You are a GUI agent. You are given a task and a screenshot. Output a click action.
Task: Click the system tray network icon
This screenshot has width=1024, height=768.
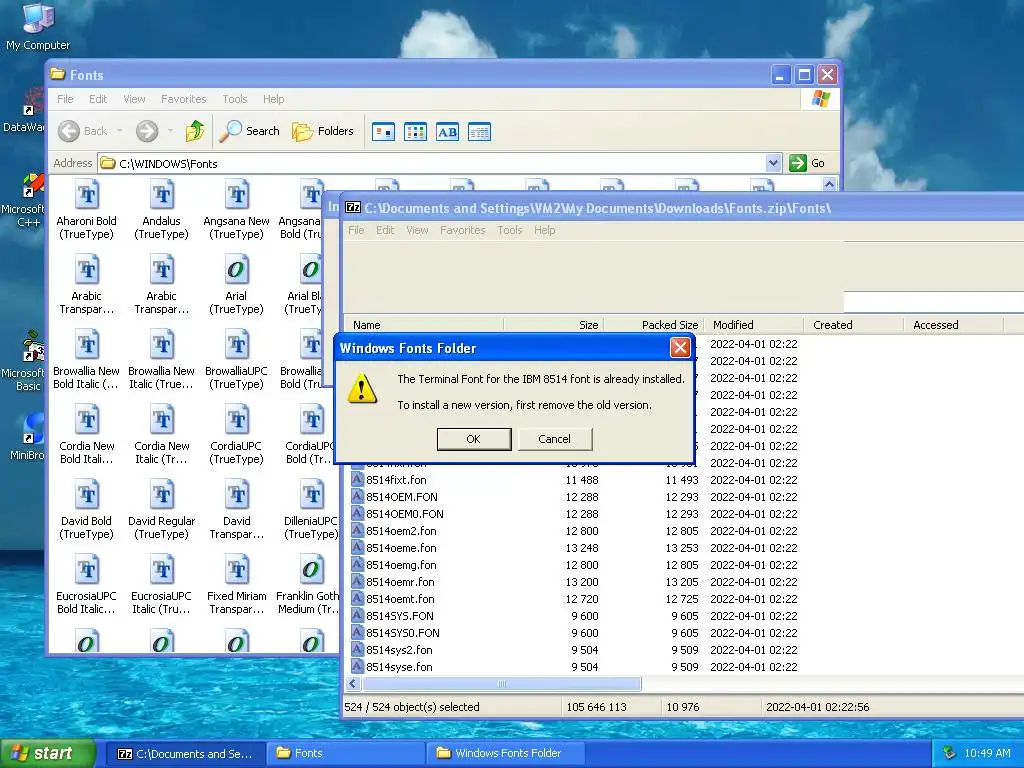(x=949, y=754)
